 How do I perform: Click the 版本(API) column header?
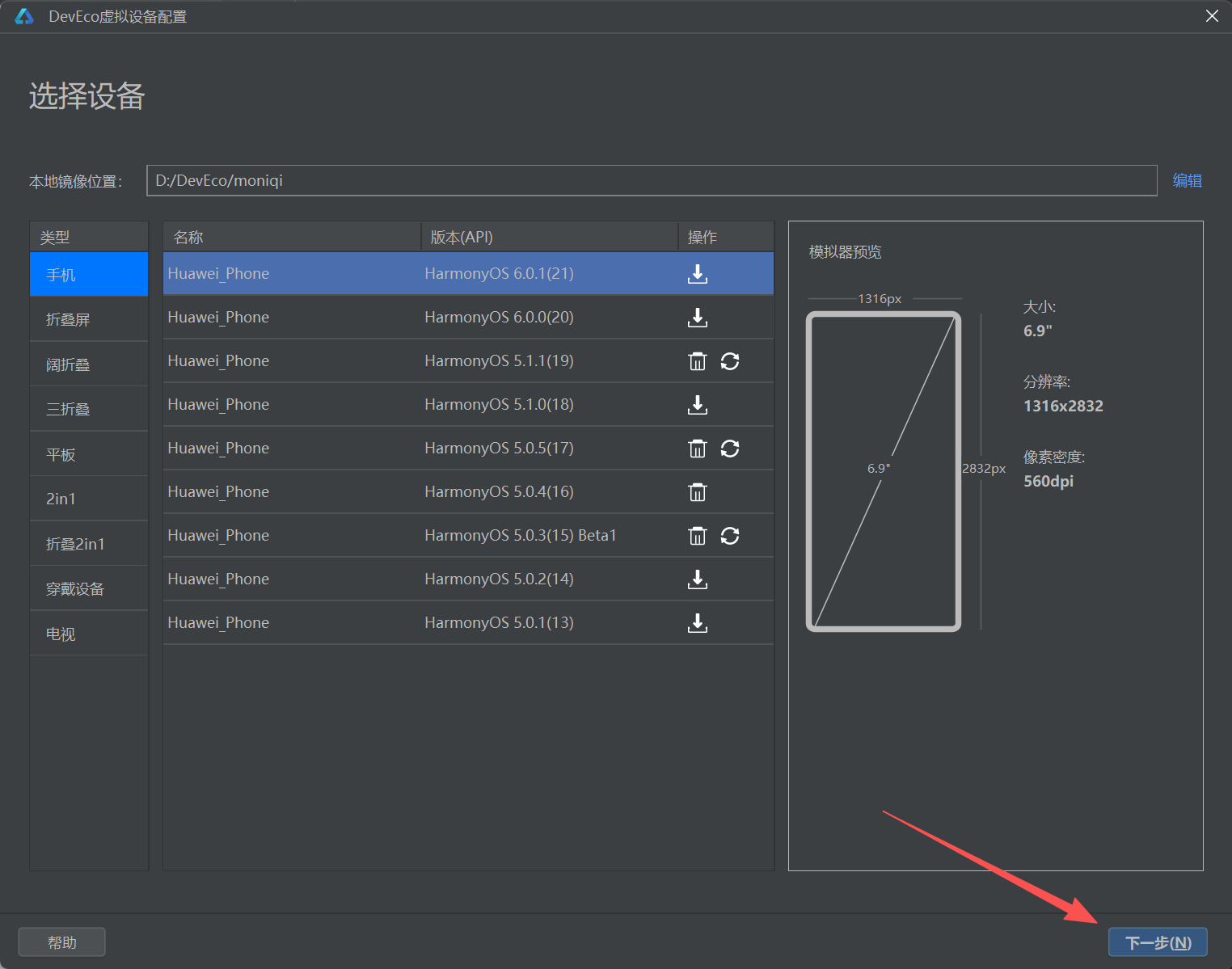pyautogui.click(x=550, y=237)
